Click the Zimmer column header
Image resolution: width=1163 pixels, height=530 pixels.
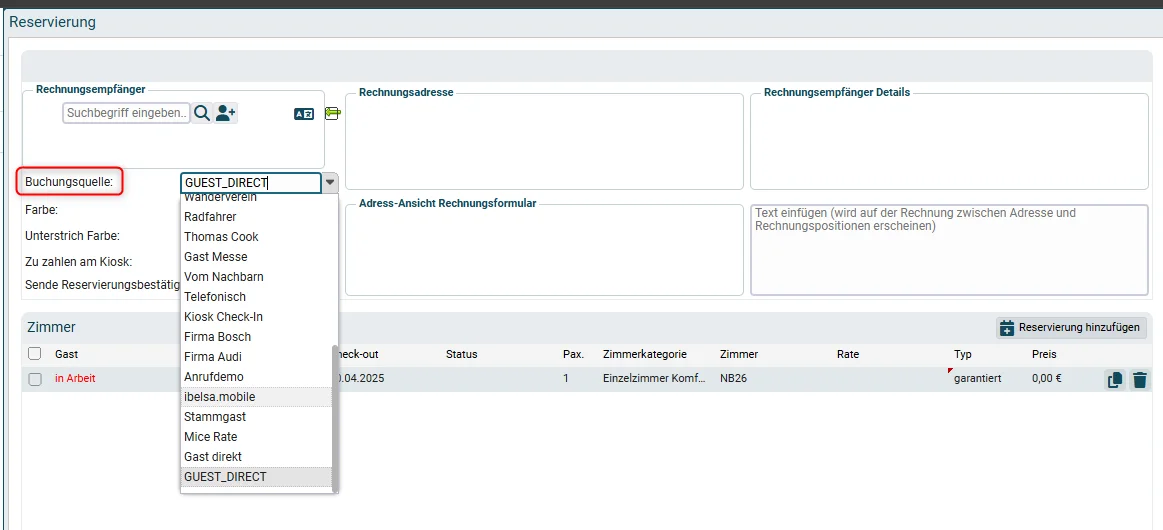[739, 354]
